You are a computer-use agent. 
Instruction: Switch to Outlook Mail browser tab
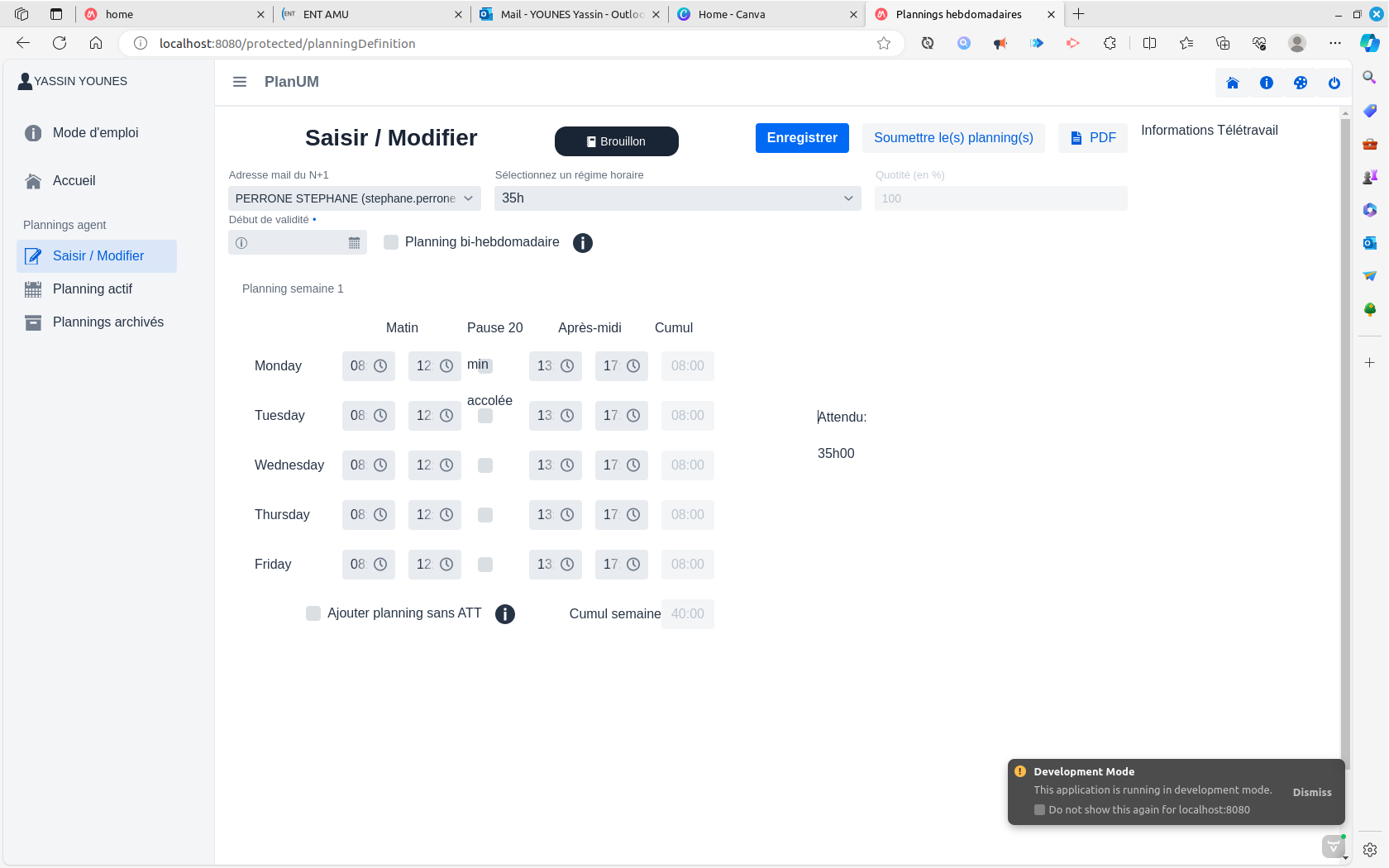click(x=570, y=14)
